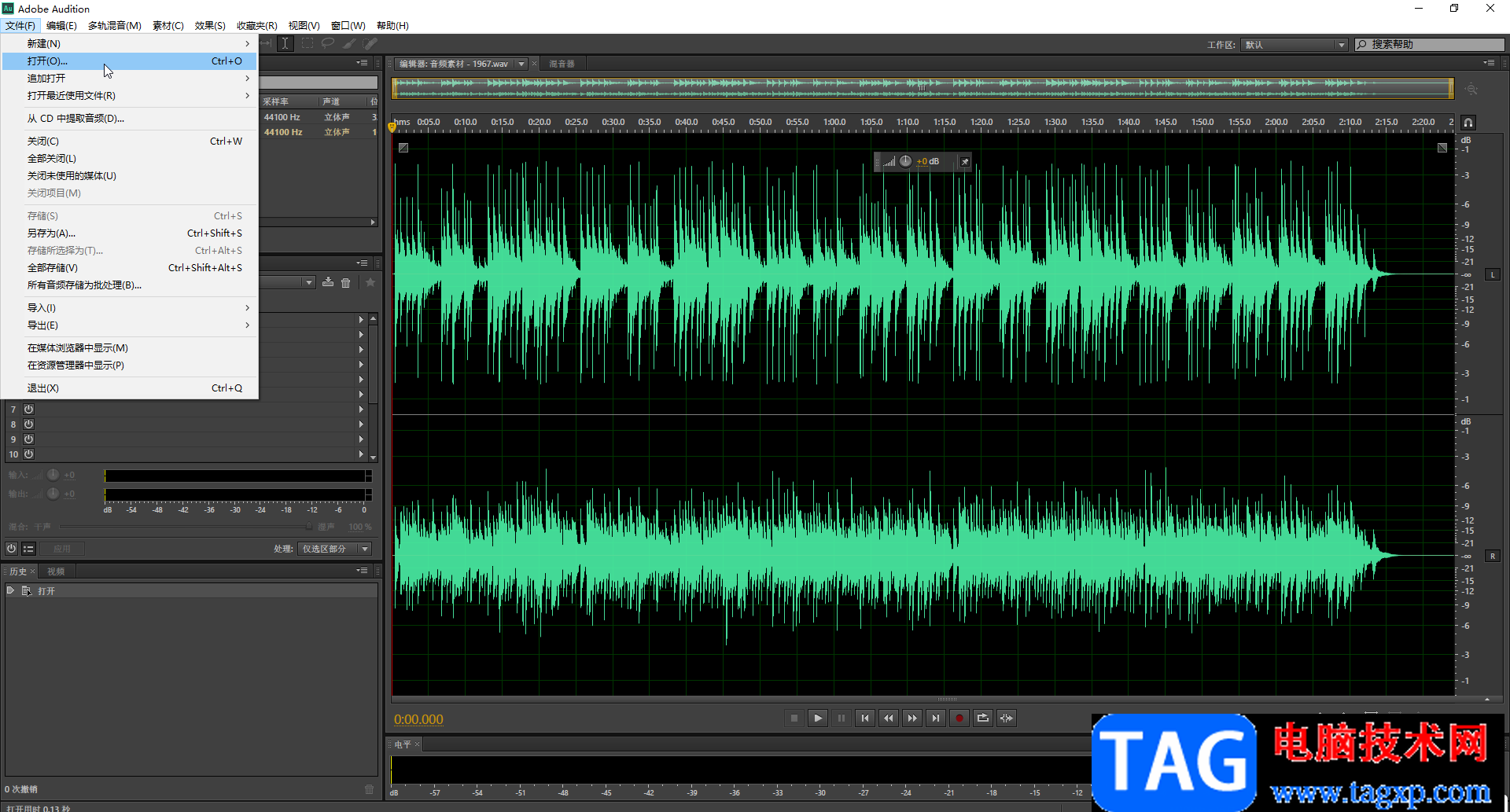Select the Spot Healing Brush tool
Image resolution: width=1510 pixels, height=812 pixels.
pos(370,44)
